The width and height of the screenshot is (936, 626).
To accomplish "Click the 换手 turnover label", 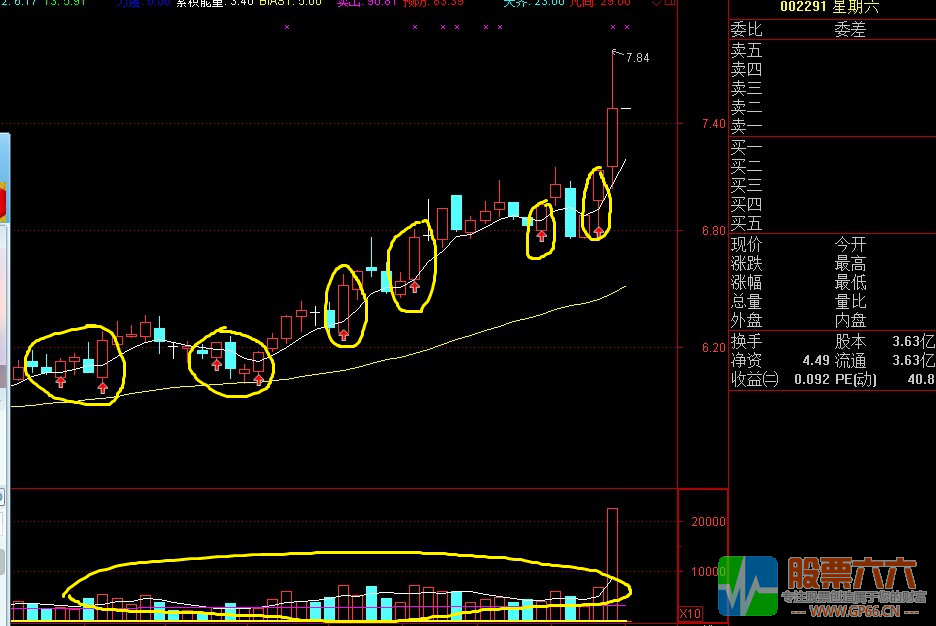I will point(746,341).
